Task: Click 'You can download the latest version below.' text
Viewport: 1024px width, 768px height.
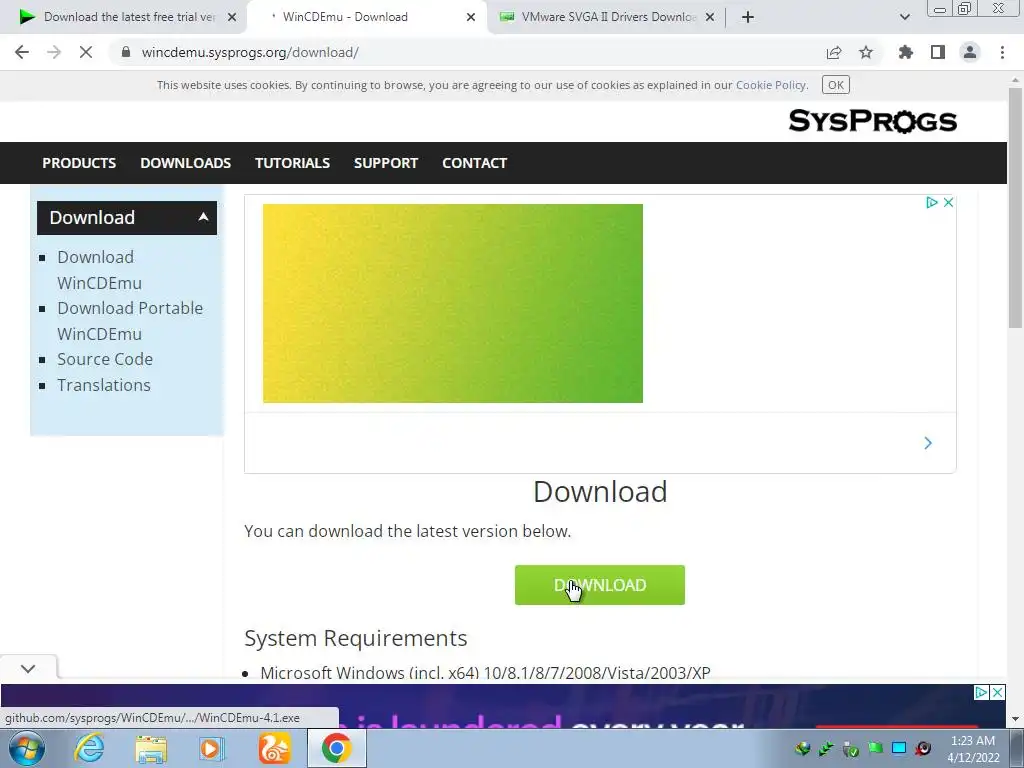Action: pos(408,531)
